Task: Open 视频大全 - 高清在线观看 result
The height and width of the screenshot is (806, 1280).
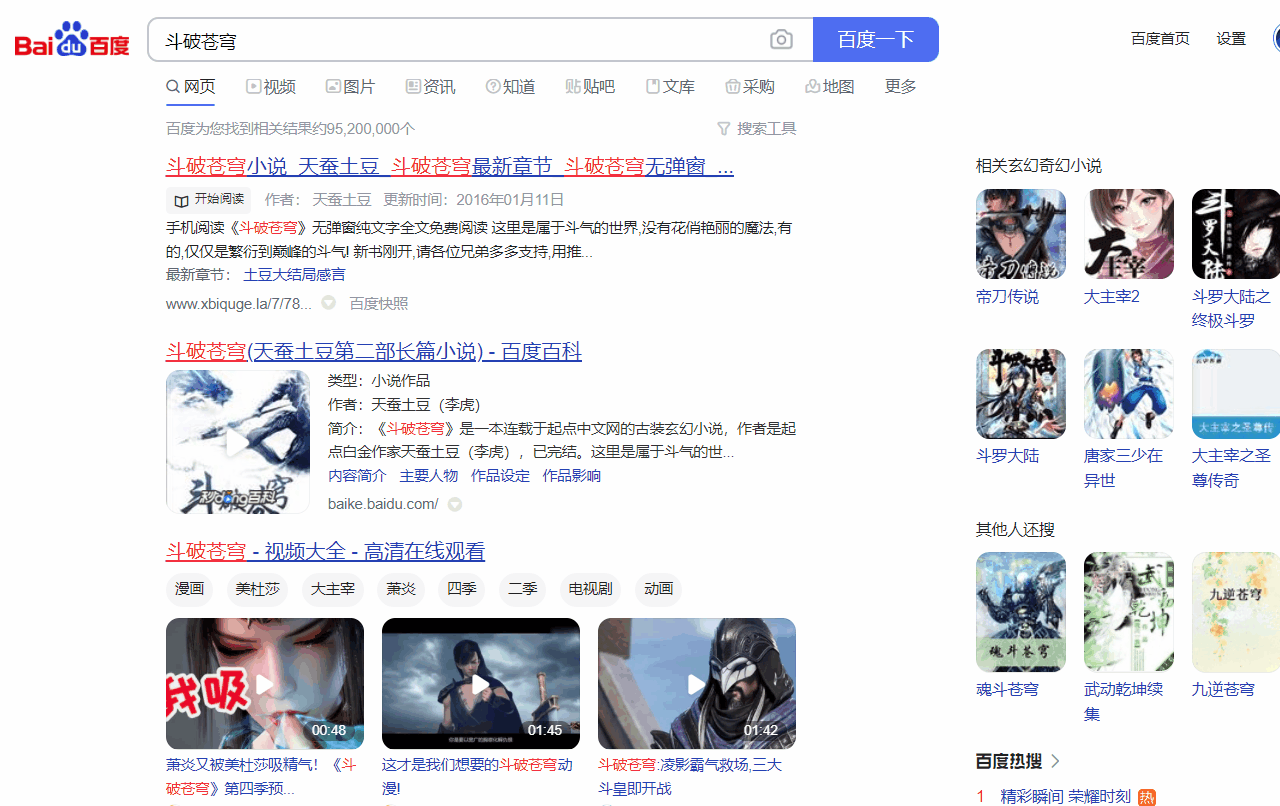Action: [325, 551]
